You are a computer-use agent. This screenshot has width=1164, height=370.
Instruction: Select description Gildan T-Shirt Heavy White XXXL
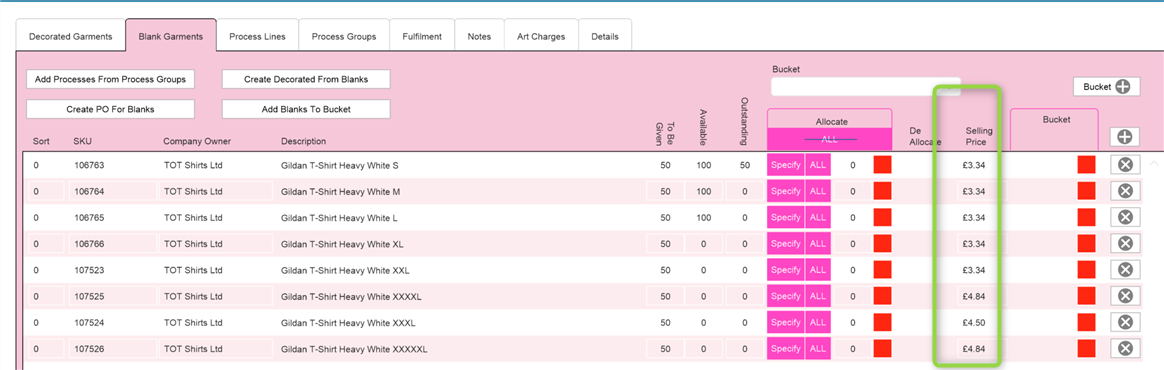click(x=348, y=322)
